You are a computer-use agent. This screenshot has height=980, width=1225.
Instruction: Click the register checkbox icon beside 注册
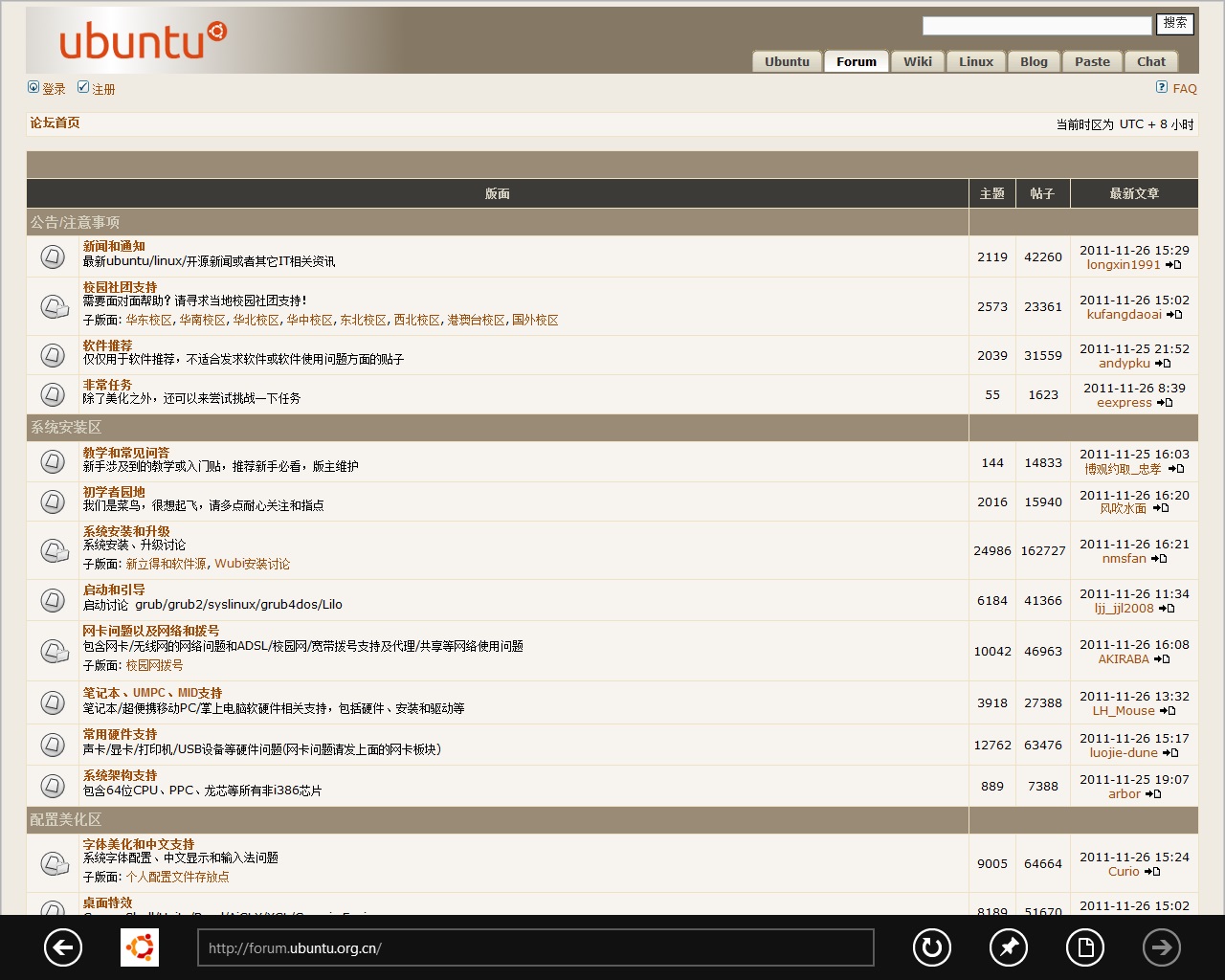[x=83, y=87]
